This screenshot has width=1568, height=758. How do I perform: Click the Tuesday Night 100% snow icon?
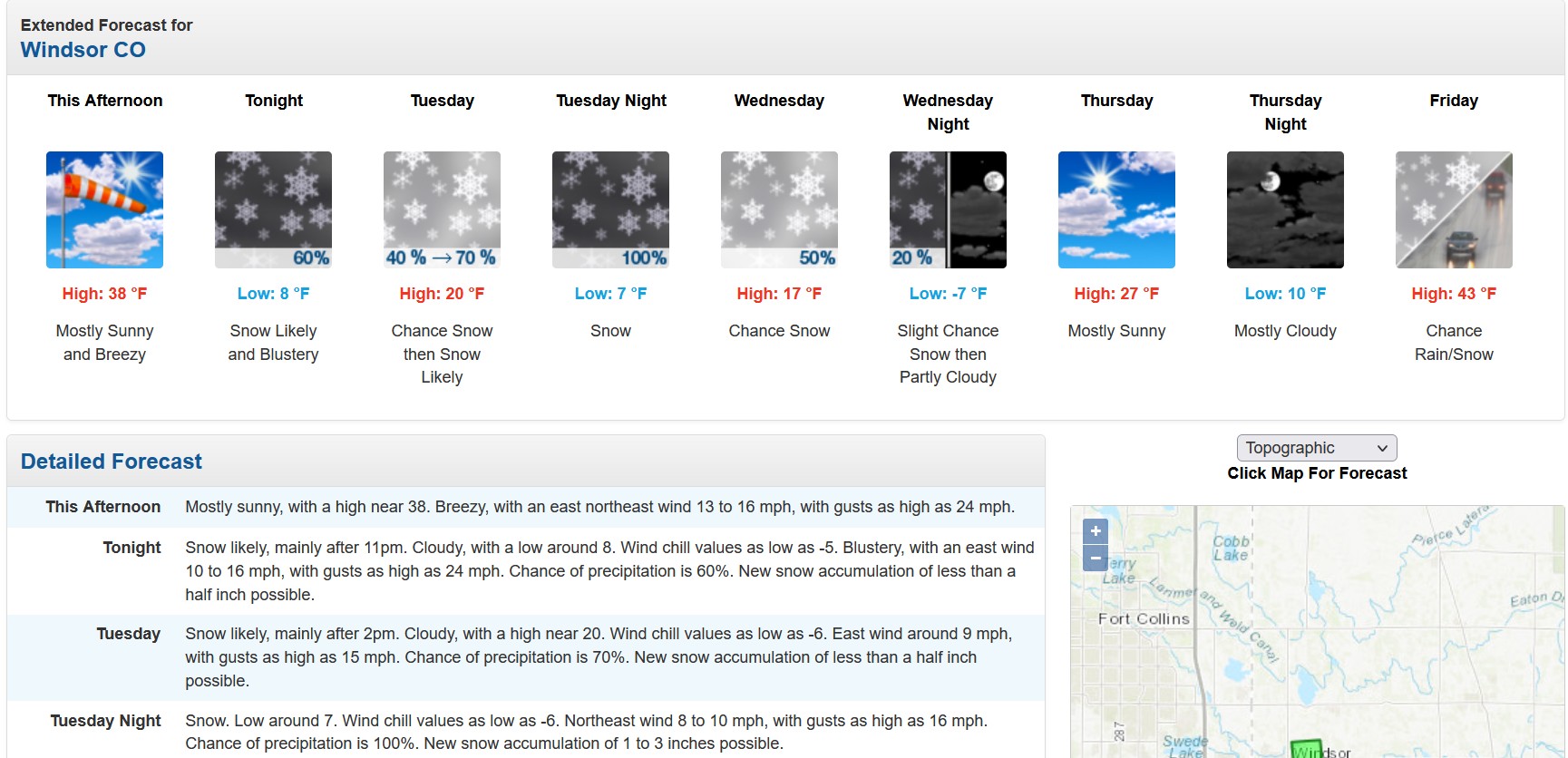(610, 209)
